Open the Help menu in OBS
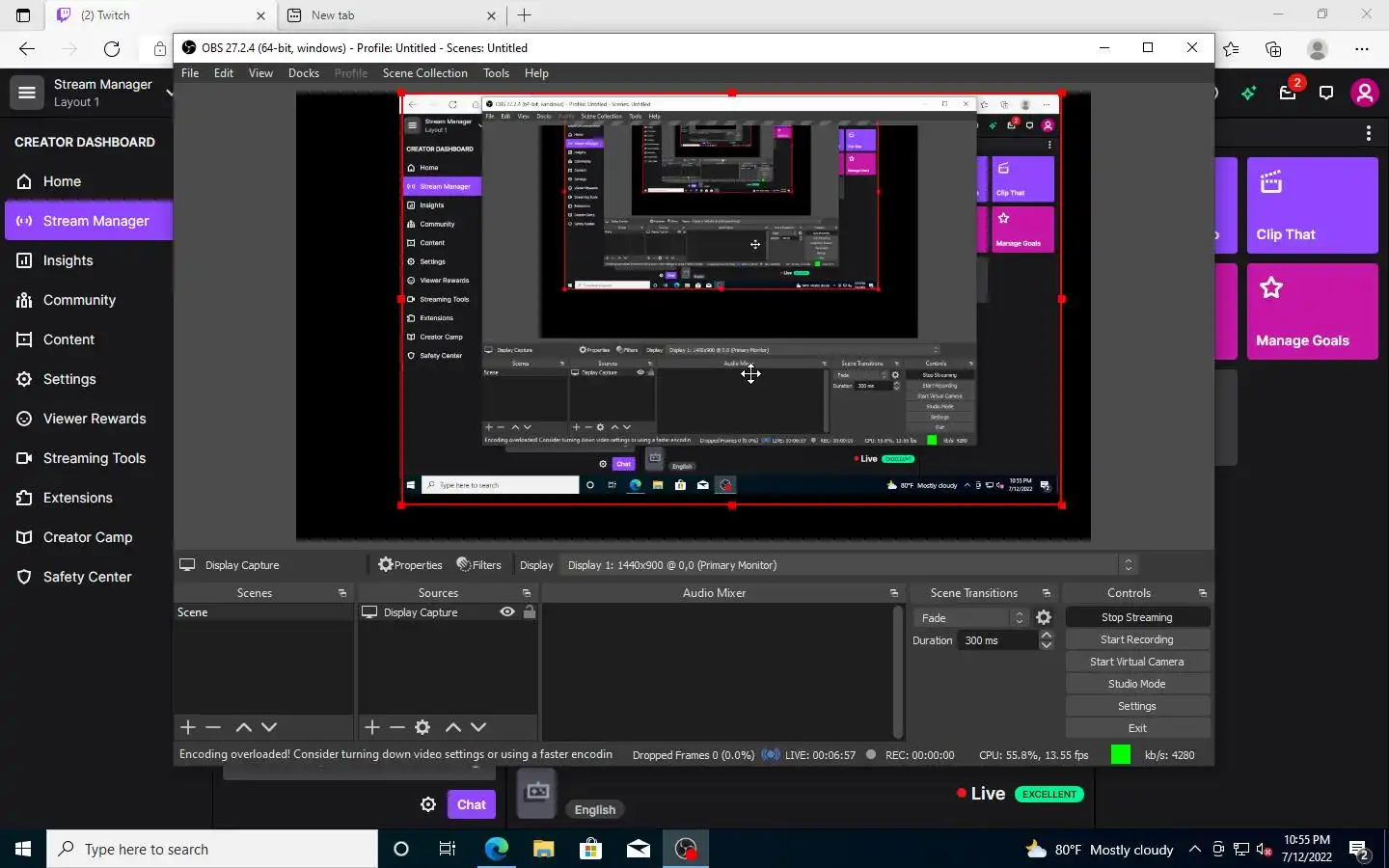This screenshot has height=868, width=1389. (x=536, y=73)
